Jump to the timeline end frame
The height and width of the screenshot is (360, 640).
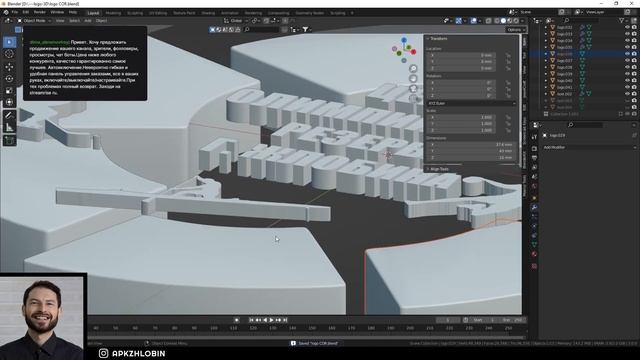285,320
